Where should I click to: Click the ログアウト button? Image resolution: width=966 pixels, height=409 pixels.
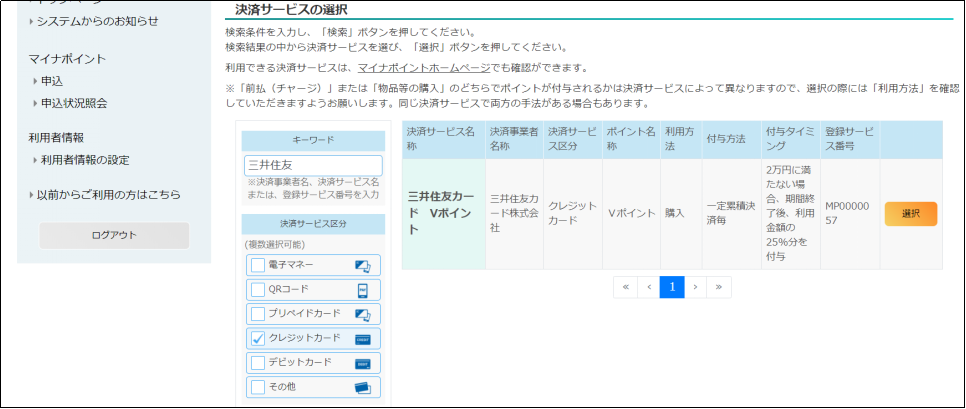point(114,235)
